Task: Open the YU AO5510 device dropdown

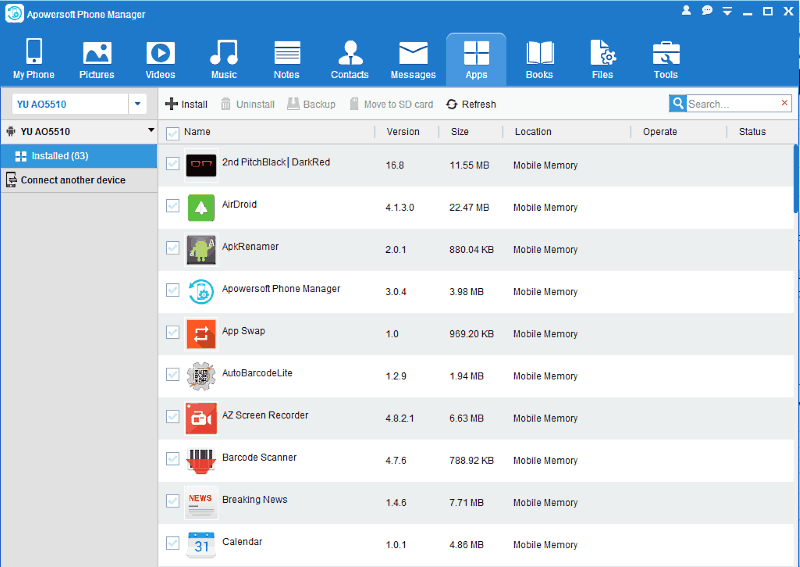Action: point(137,104)
